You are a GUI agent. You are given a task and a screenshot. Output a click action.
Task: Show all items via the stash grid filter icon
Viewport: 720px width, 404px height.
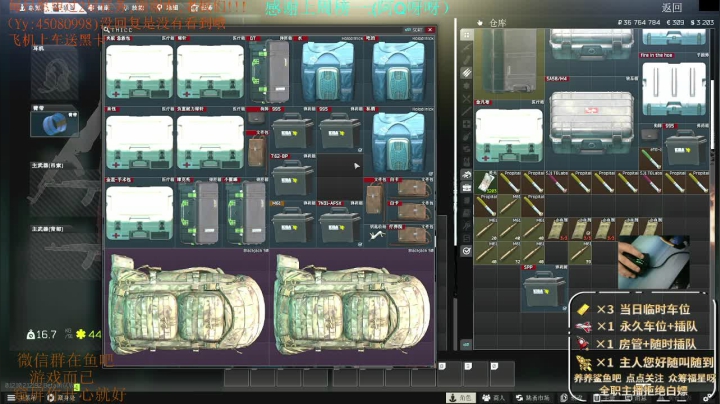point(467,35)
